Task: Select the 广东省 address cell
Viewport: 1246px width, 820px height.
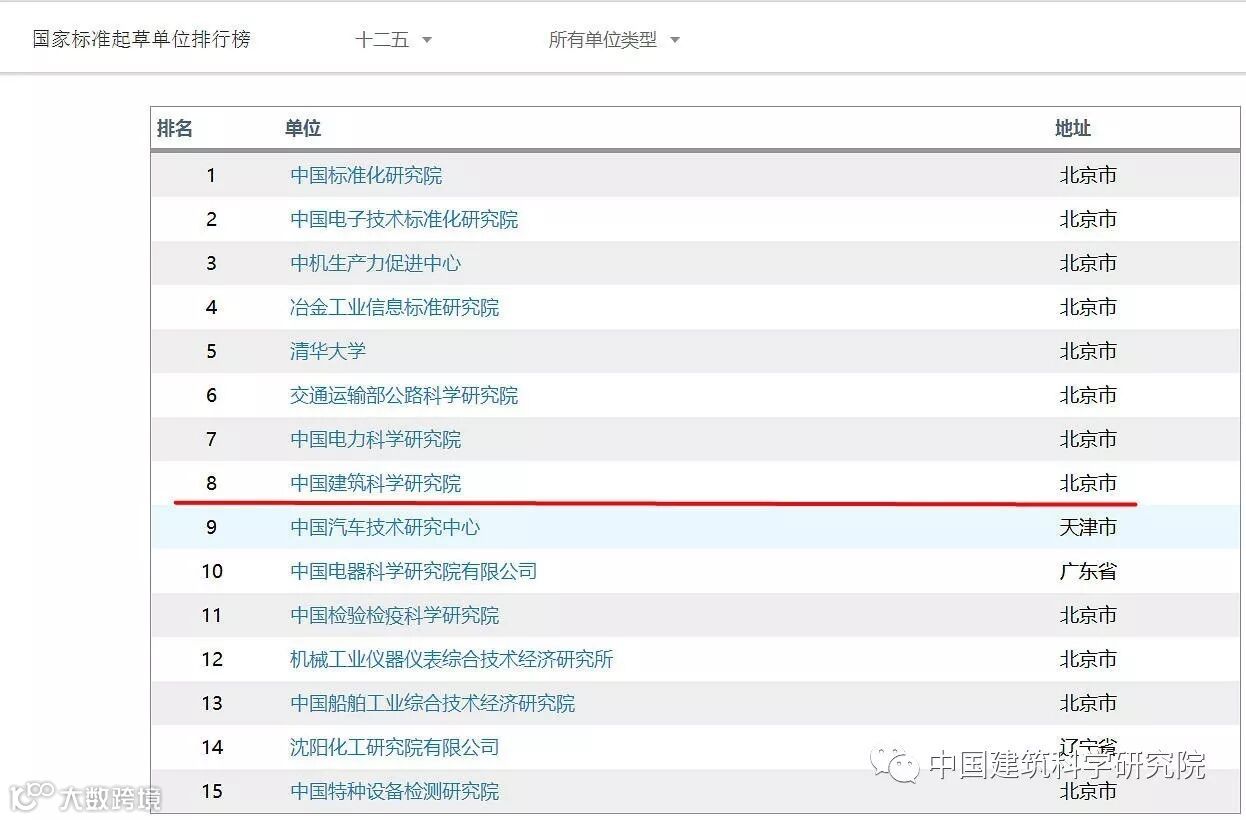Action: 1088,571
